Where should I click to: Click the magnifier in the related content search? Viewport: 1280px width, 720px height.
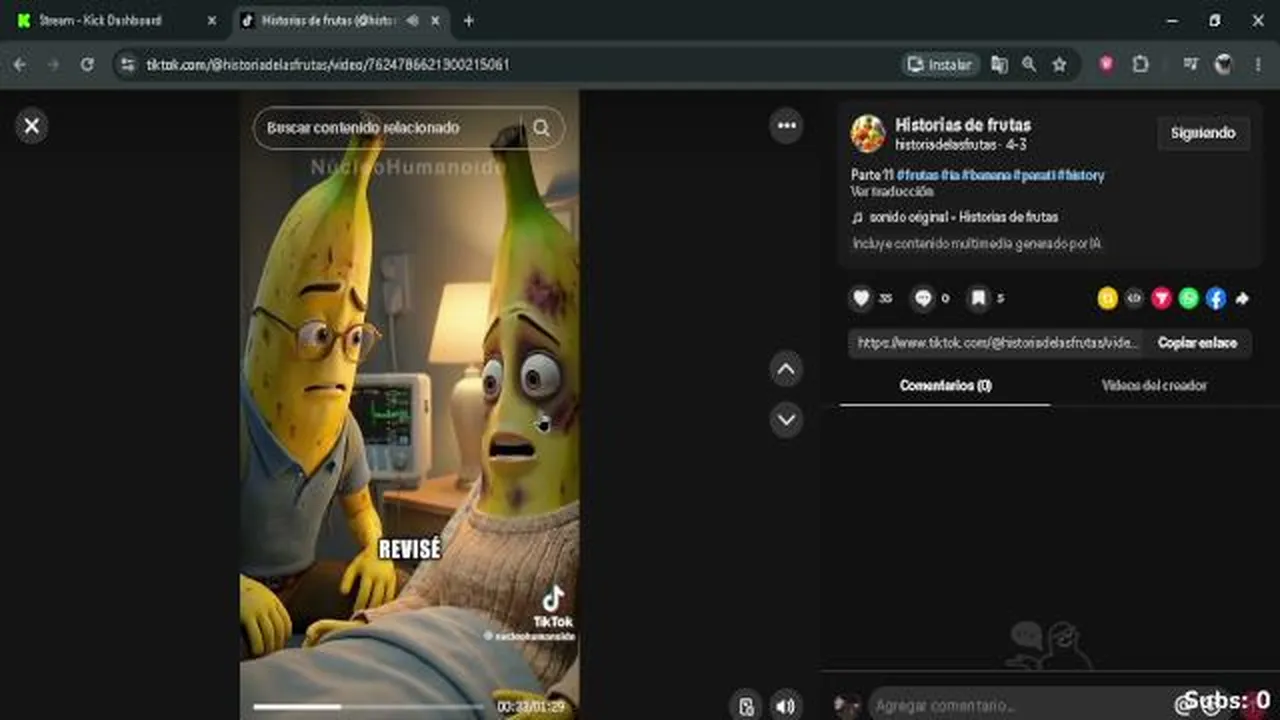[541, 128]
